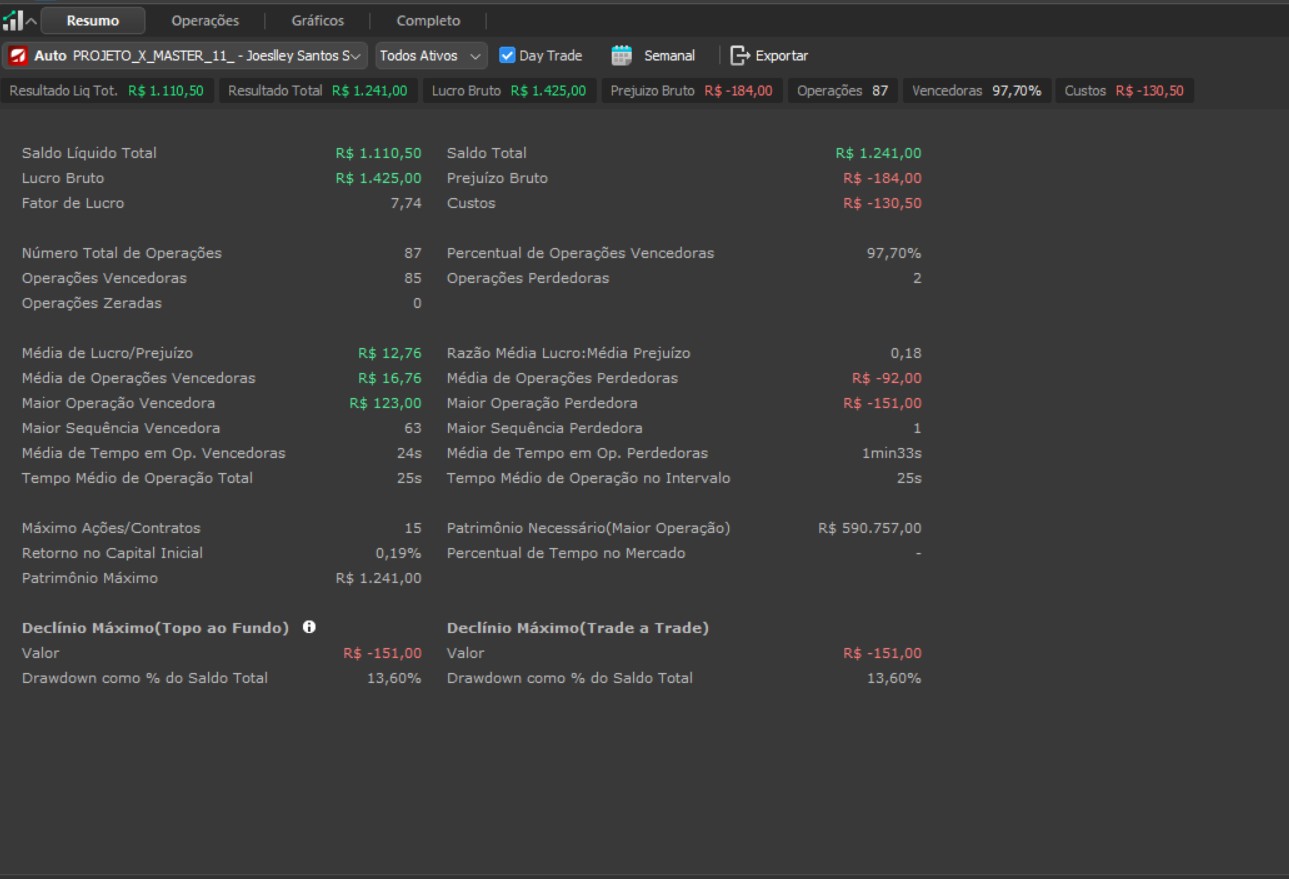1289x879 pixels.
Task: Click the Operações 87 summary box
Action: pos(843,91)
